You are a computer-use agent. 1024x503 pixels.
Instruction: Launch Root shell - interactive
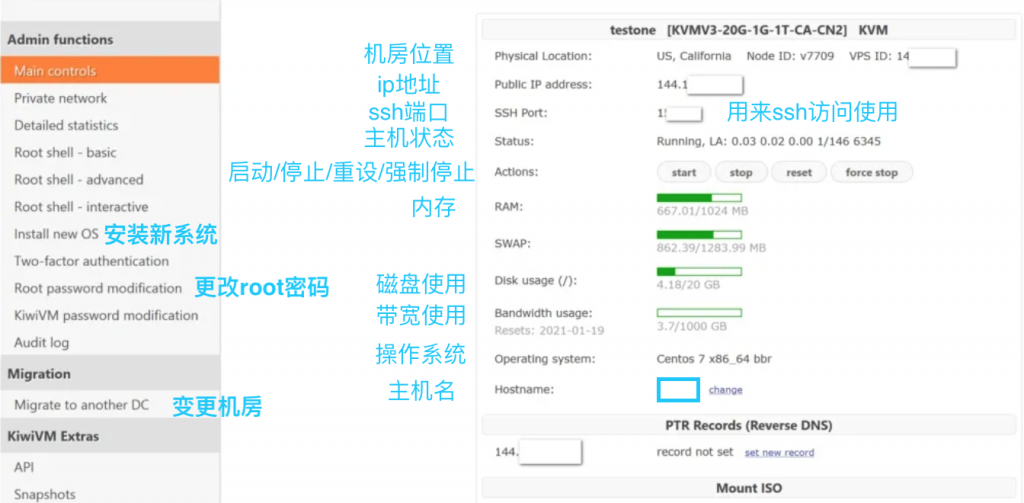81,207
